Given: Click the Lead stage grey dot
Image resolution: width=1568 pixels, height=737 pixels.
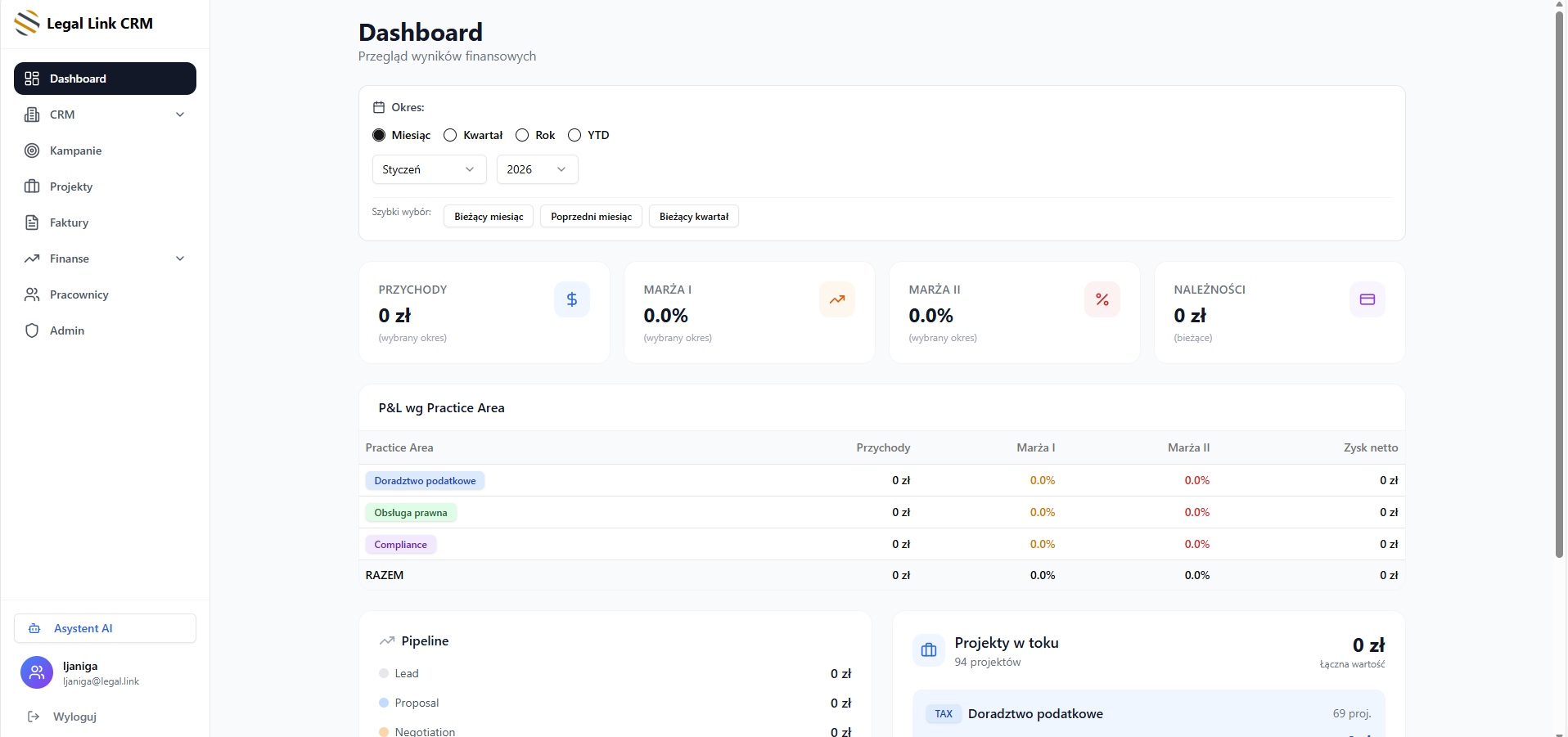Looking at the screenshot, I should click(x=384, y=673).
